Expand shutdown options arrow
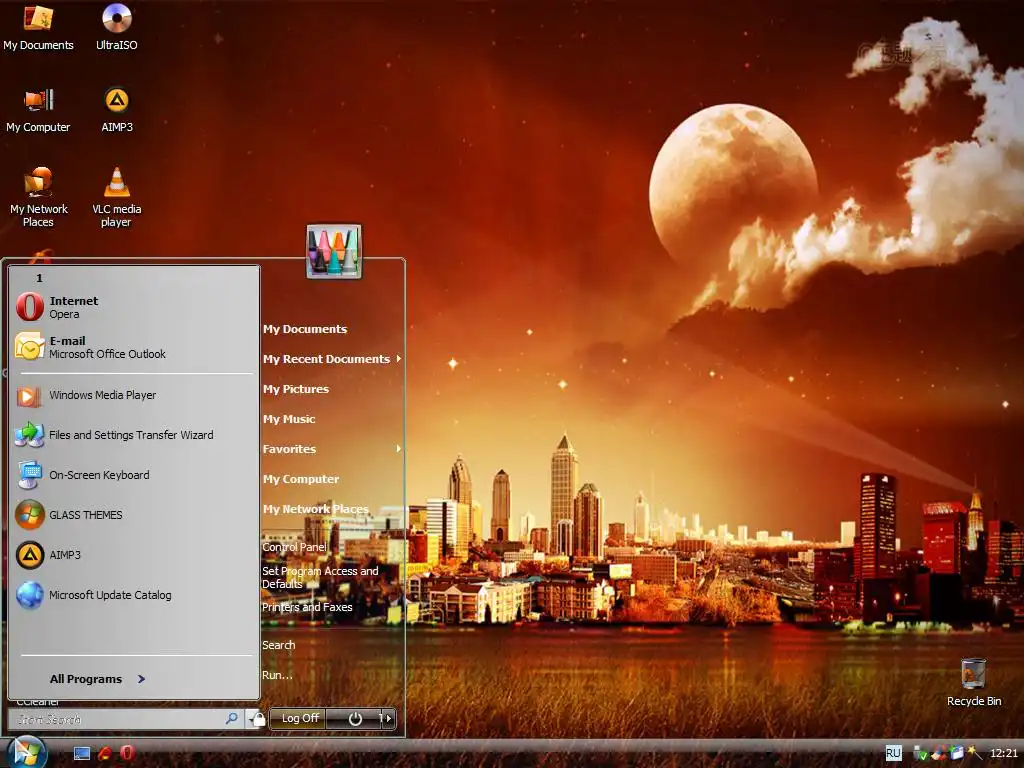Viewport: 1024px width, 768px height. point(389,718)
